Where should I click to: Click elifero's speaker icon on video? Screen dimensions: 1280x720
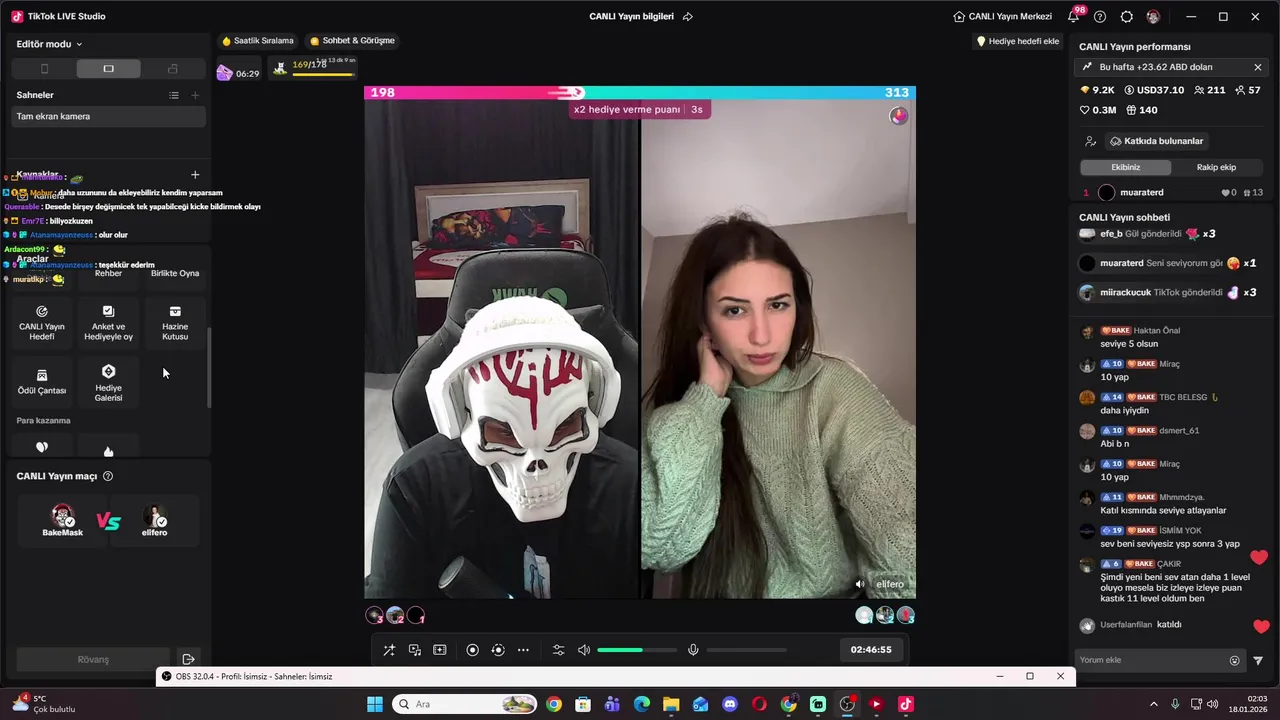tap(859, 584)
